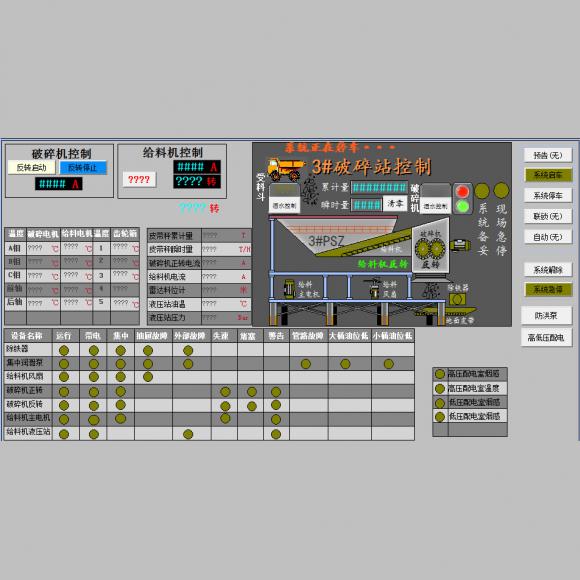Toggle the 联锁(无) interlock button
This screenshot has height=580, width=580.
[548, 216]
